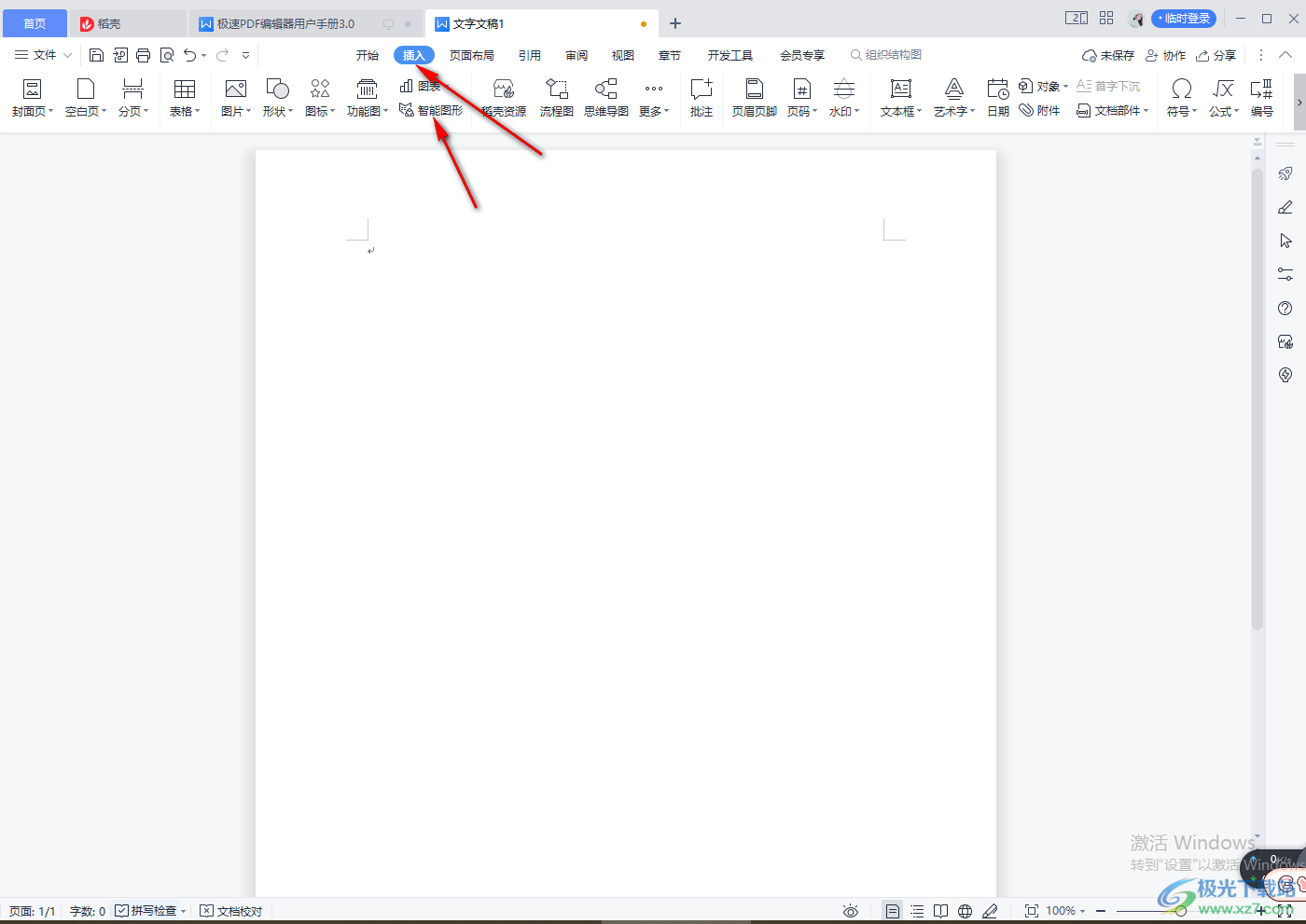Collapse the ribbon with the up chevron

[x=1285, y=55]
